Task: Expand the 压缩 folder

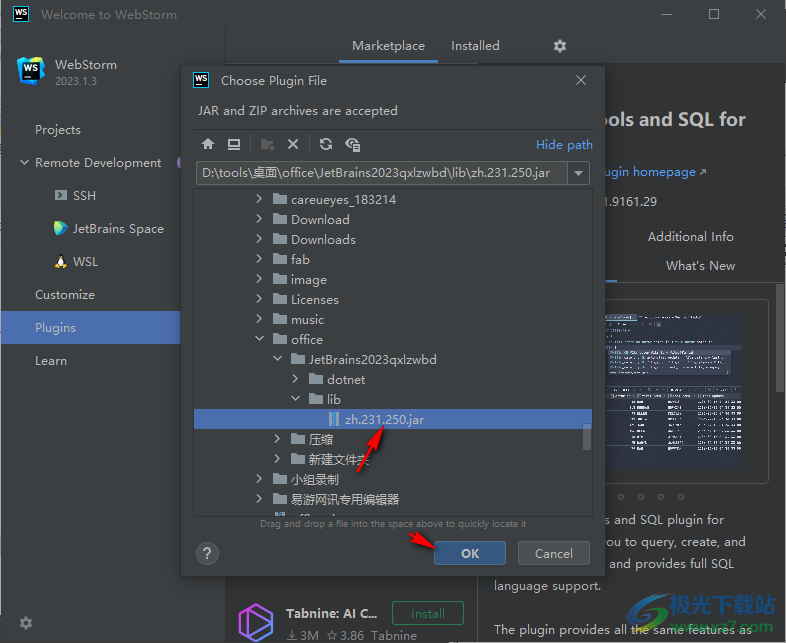Action: pyautogui.click(x=277, y=439)
